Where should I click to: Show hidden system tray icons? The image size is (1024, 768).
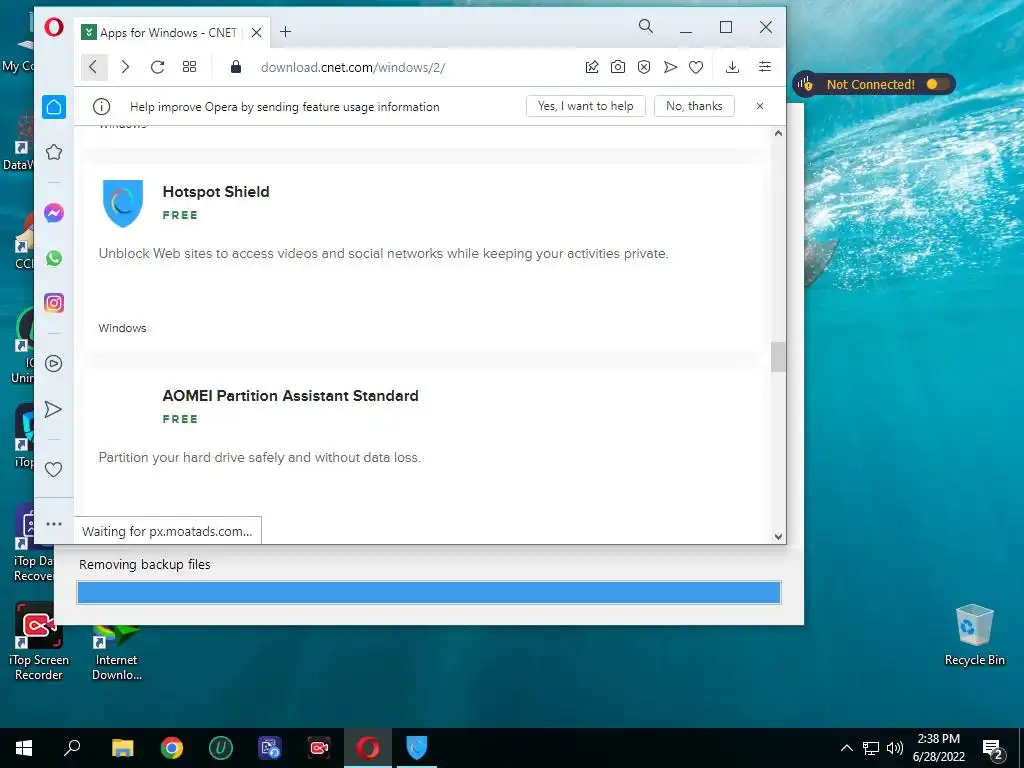[x=846, y=748]
